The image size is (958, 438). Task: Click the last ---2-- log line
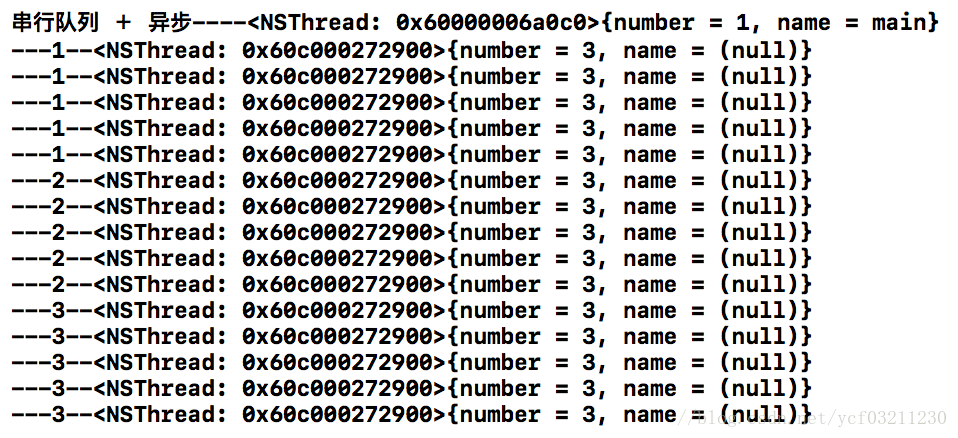point(412,284)
